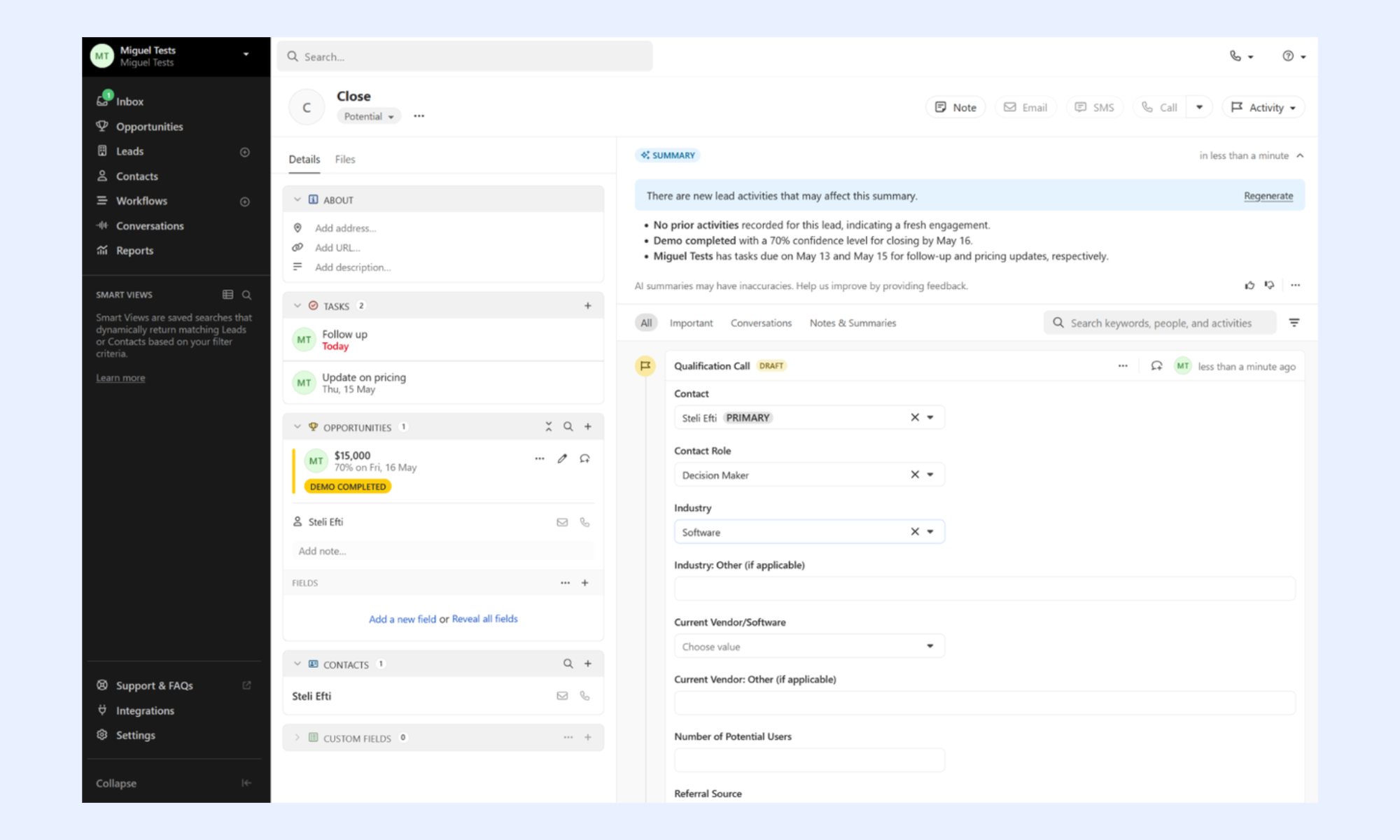
Task: Email Steli Efti from Contacts section
Action: coord(562,696)
